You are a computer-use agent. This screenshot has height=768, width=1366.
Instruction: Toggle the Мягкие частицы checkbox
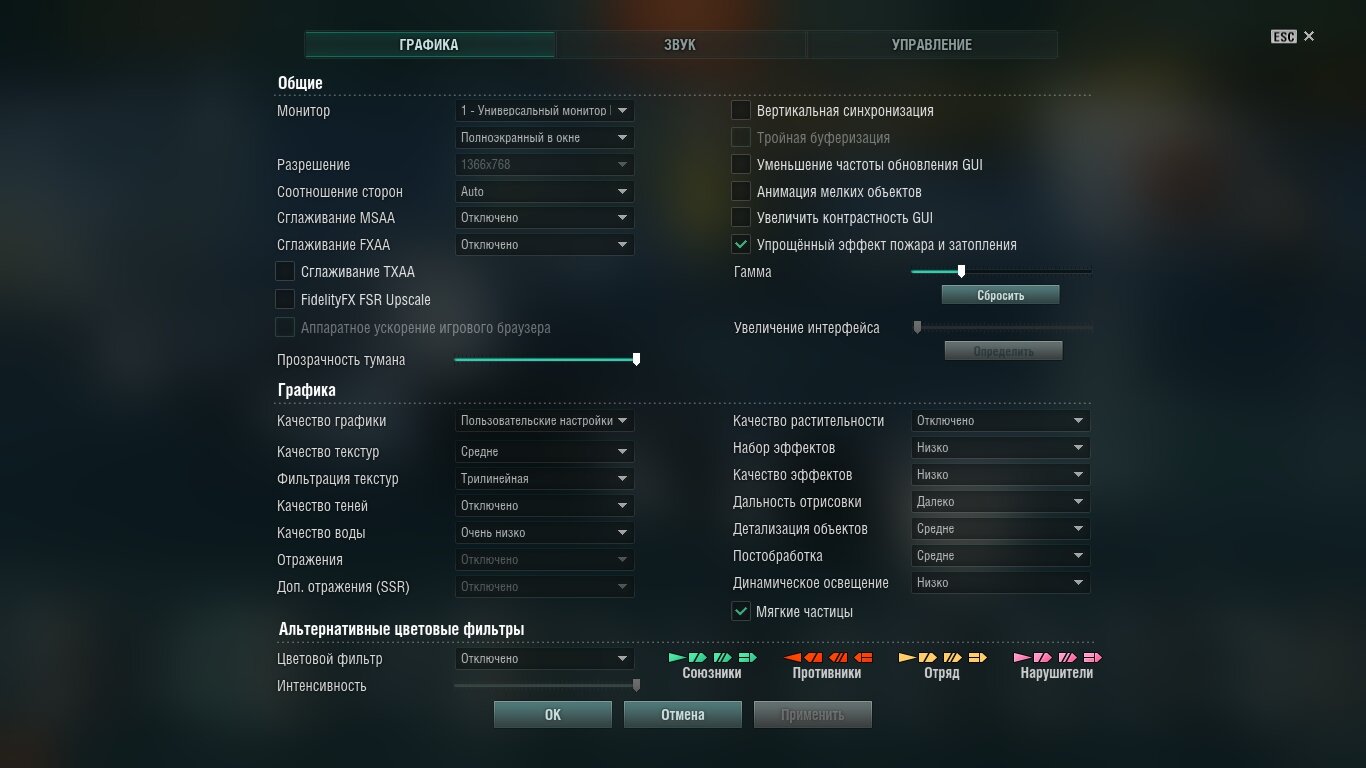(x=741, y=611)
